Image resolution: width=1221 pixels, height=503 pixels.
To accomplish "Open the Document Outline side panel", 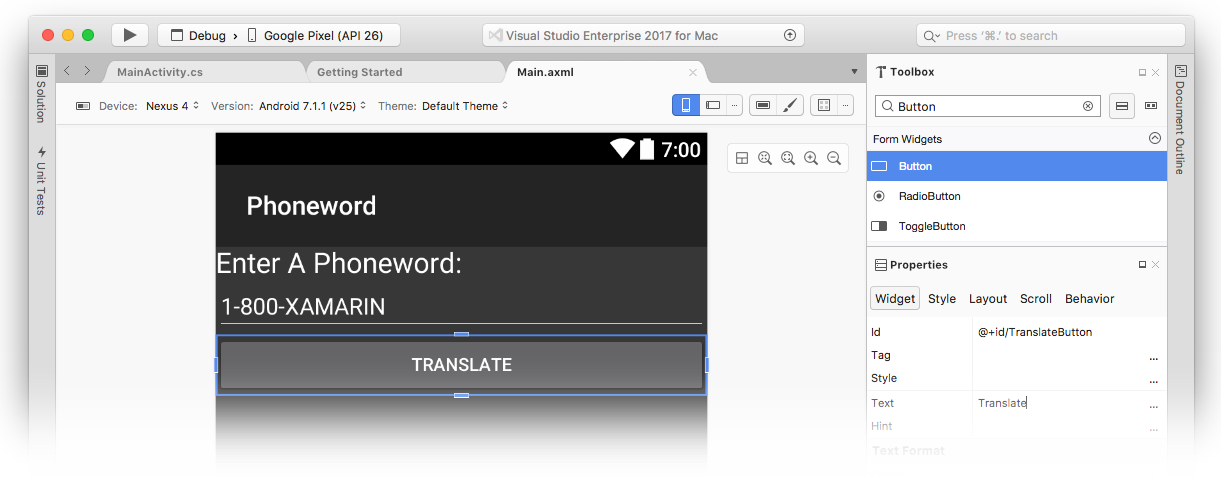I will (1180, 119).
